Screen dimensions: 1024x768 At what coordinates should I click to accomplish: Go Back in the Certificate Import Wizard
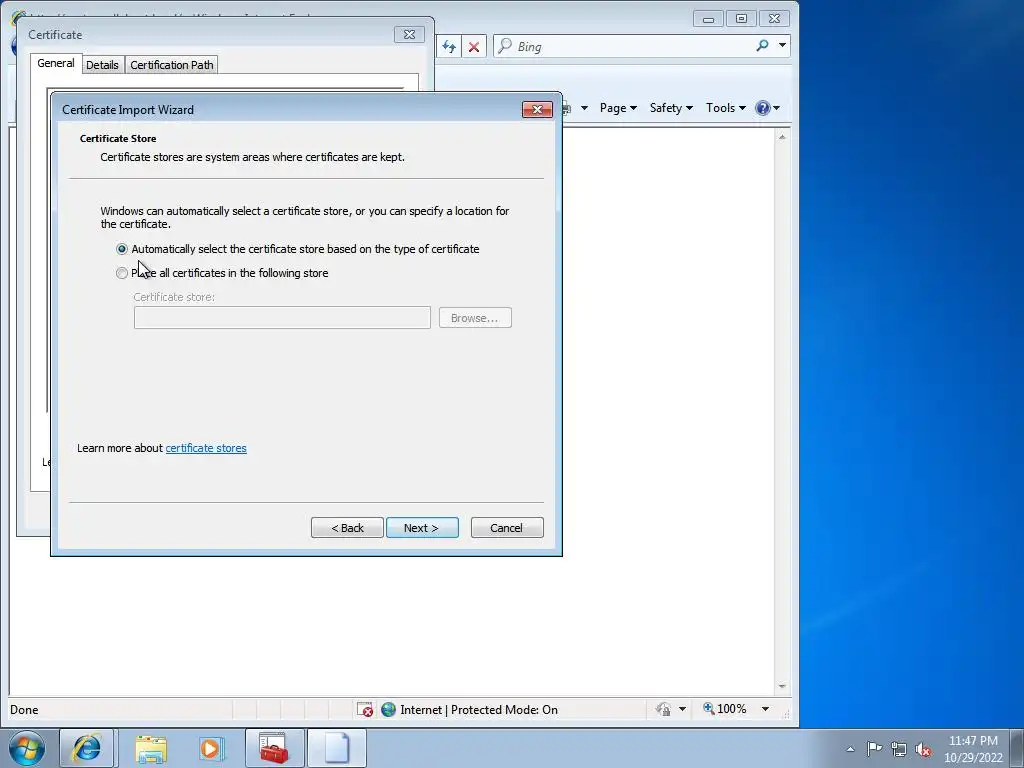(x=347, y=528)
